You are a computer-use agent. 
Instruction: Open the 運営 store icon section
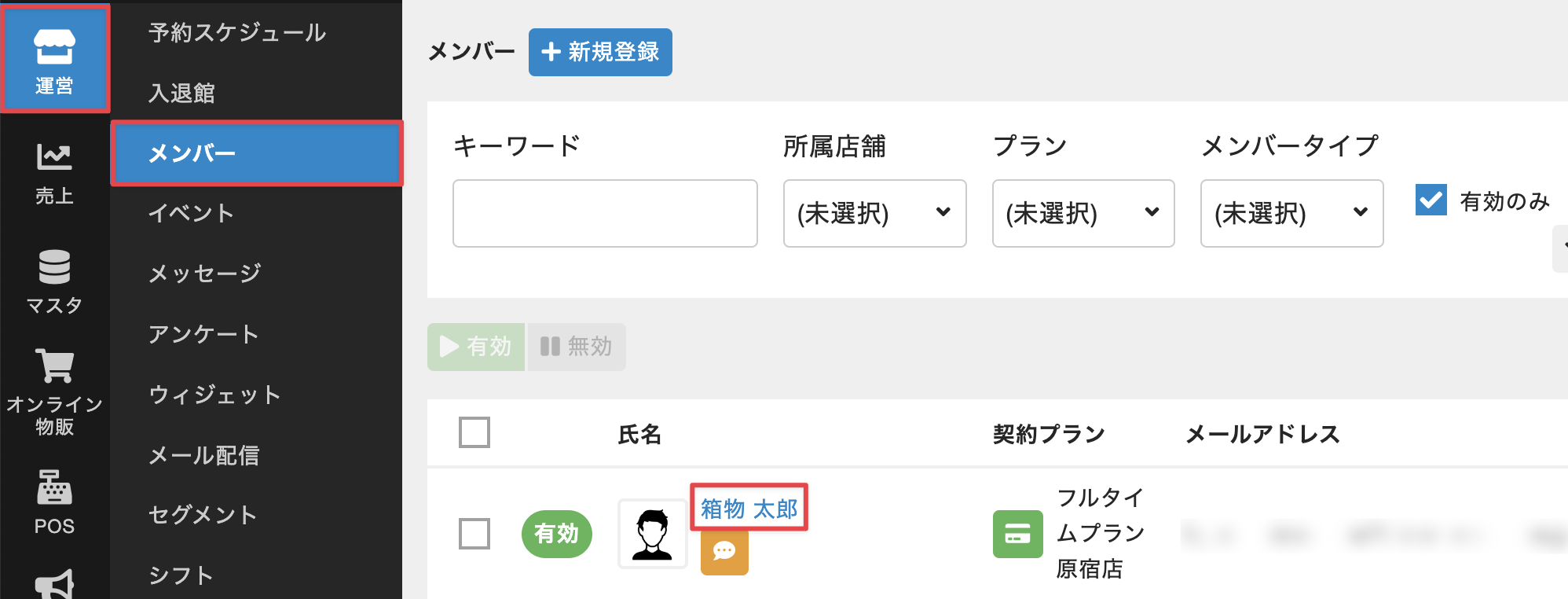(x=54, y=60)
